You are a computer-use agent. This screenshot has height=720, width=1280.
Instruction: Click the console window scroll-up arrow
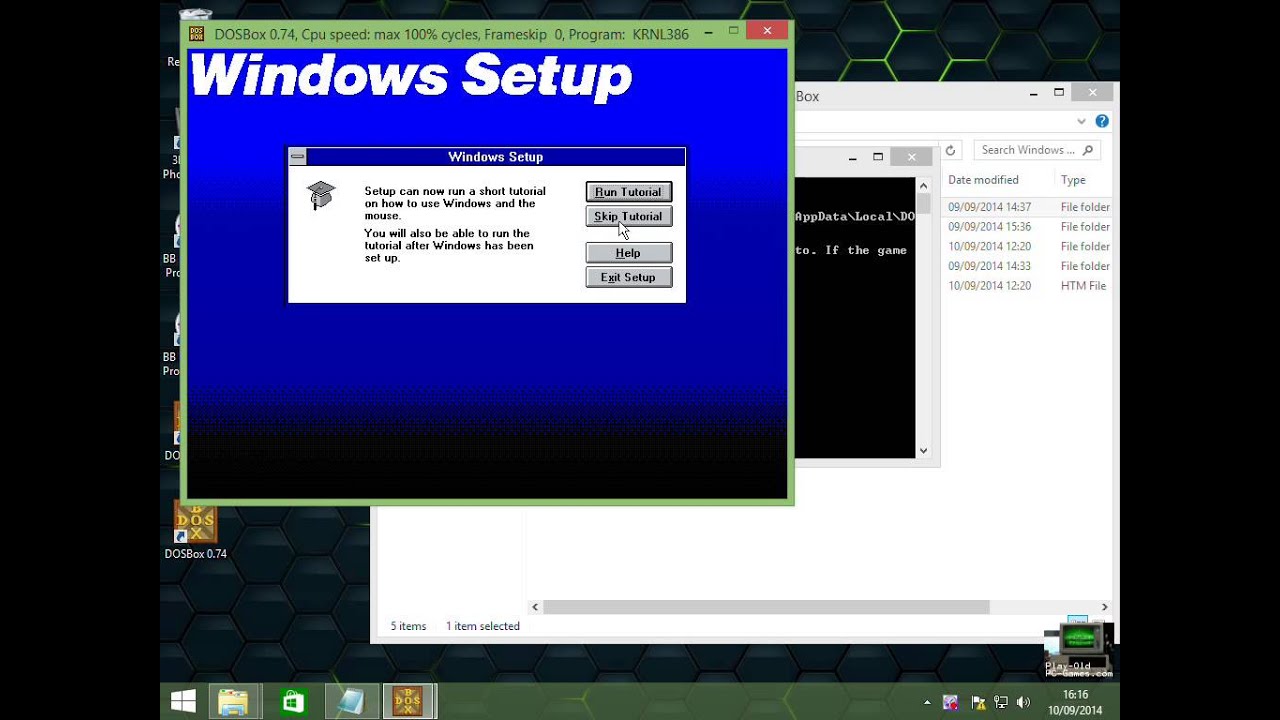[x=923, y=185]
